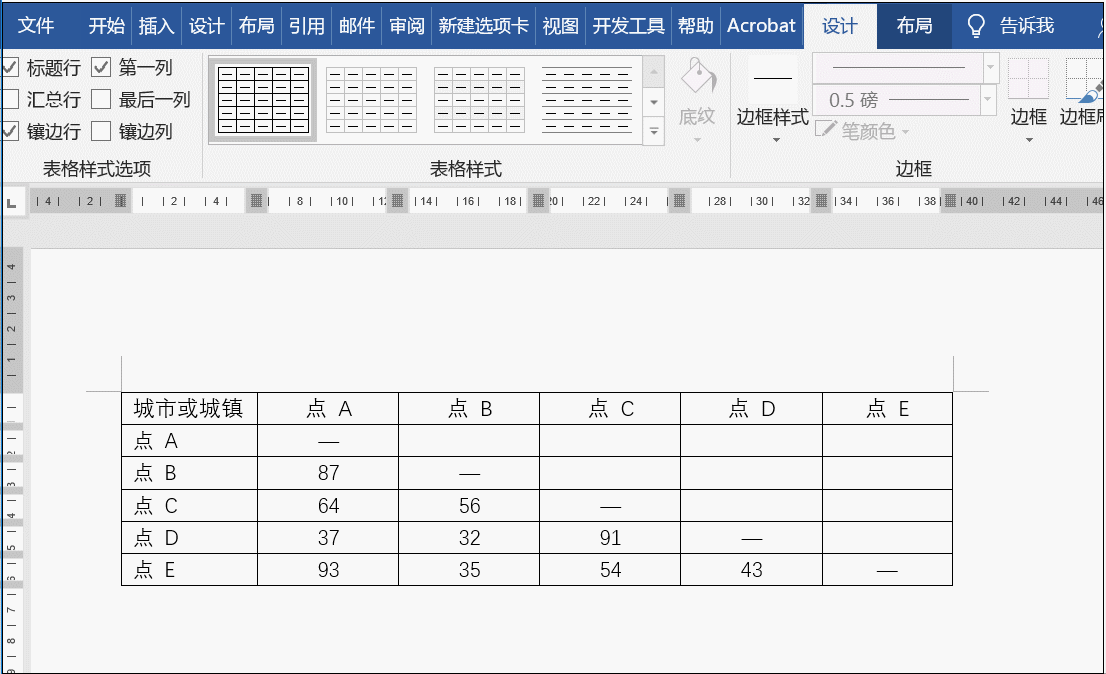Click table styles gallery scroll up arrow
Viewport: 1106px width, 674px height.
[654, 71]
